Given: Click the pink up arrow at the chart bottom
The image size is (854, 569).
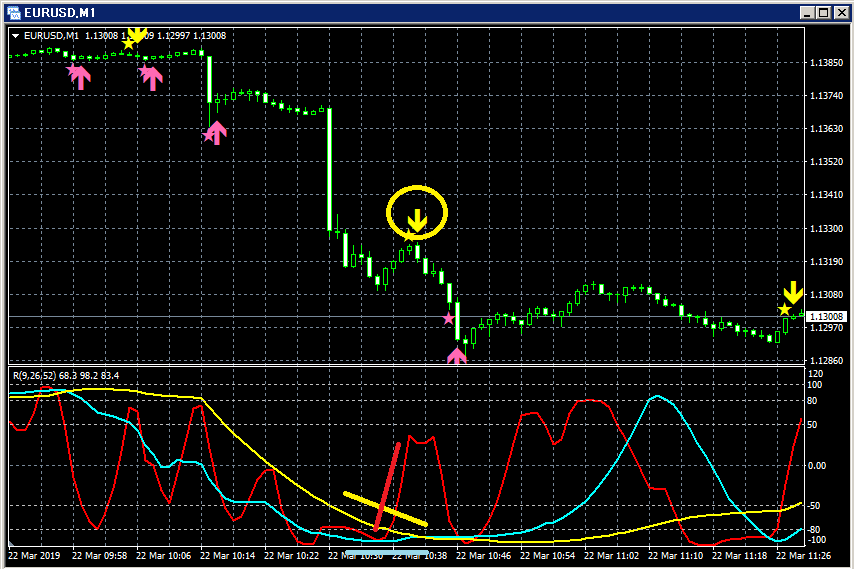Looking at the screenshot, I should (x=456, y=356).
